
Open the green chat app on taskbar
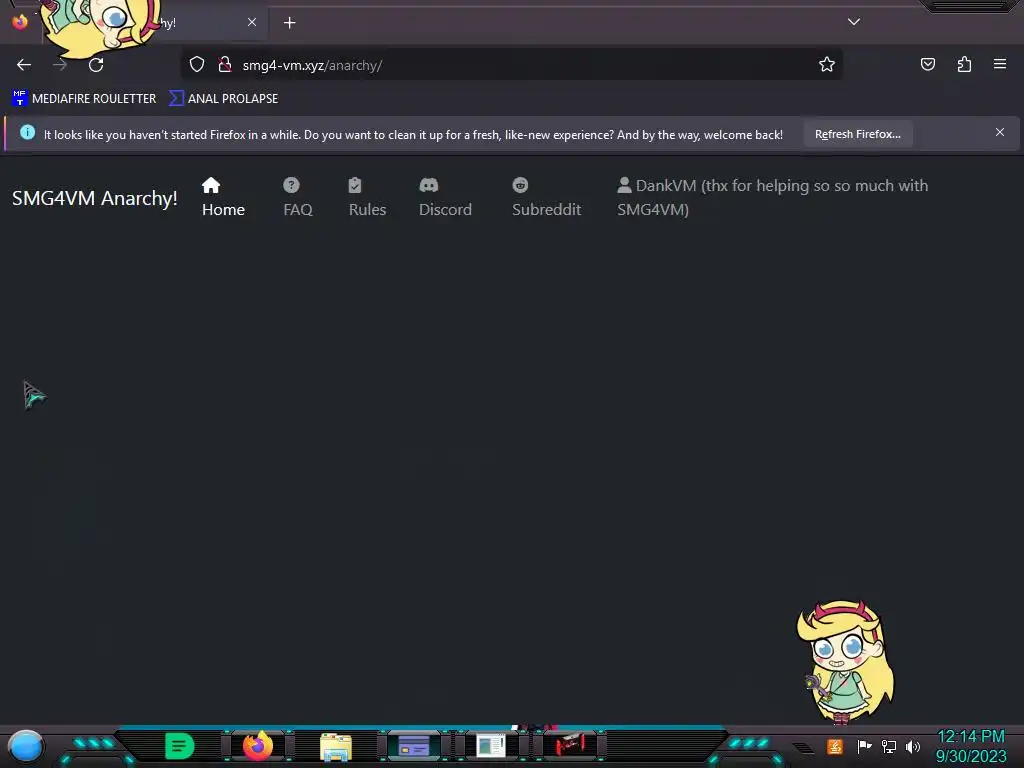[180, 746]
